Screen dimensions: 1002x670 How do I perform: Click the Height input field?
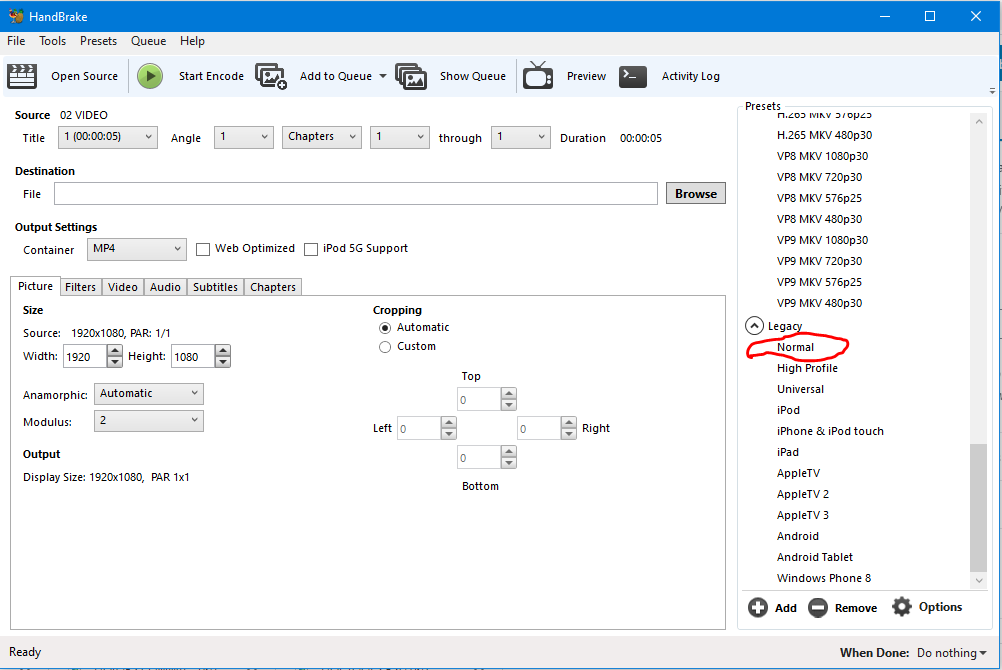pyautogui.click(x=192, y=357)
